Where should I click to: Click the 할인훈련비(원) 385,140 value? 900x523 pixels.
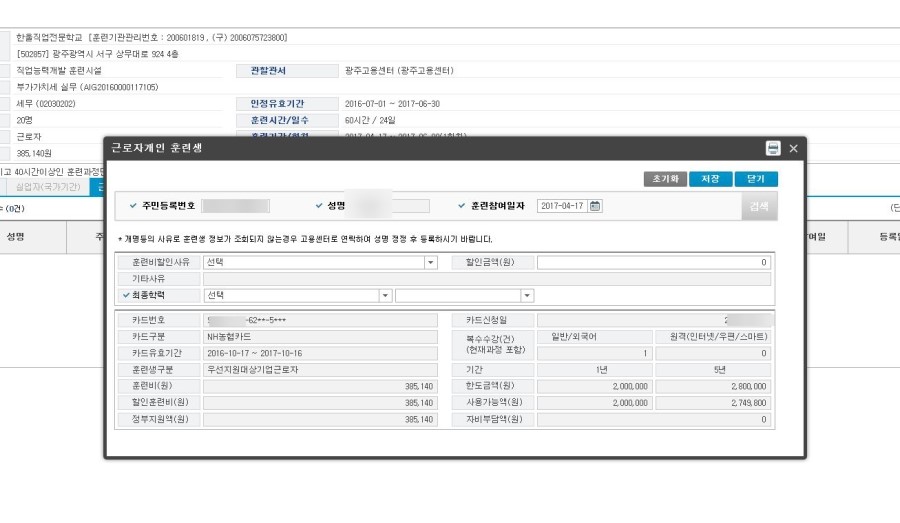coord(320,403)
